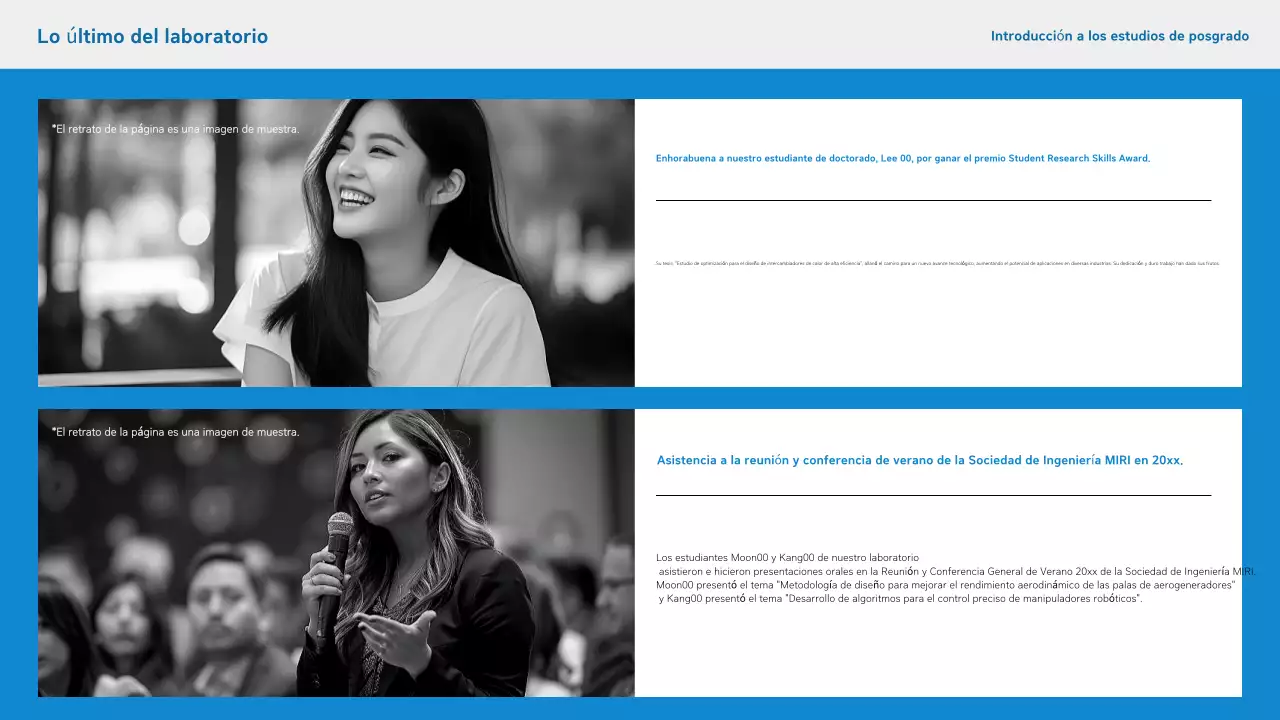Select the photo of the woman with microphone
Viewport: 1280px width, 720px height.
coord(335,550)
